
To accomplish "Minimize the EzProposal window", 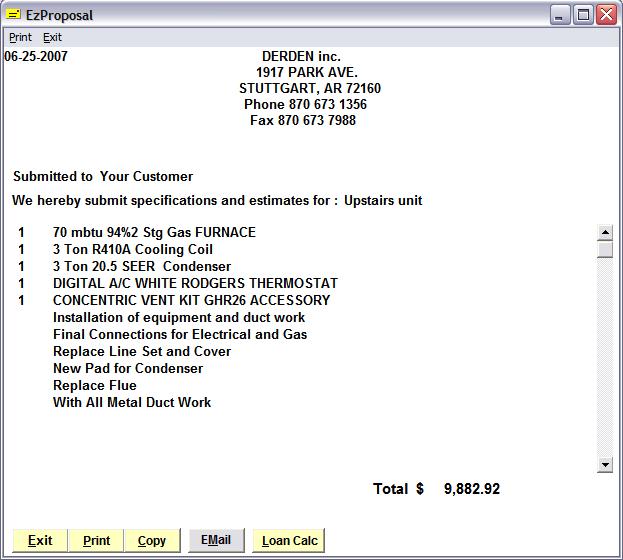I will pos(560,15).
